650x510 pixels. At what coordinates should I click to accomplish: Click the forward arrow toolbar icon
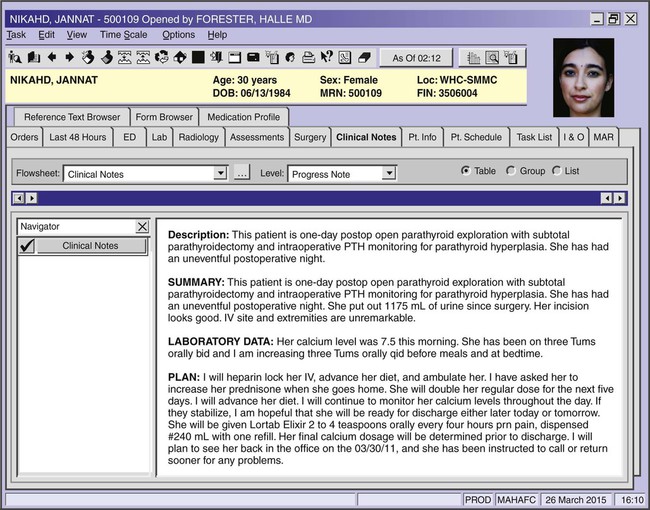(68, 57)
